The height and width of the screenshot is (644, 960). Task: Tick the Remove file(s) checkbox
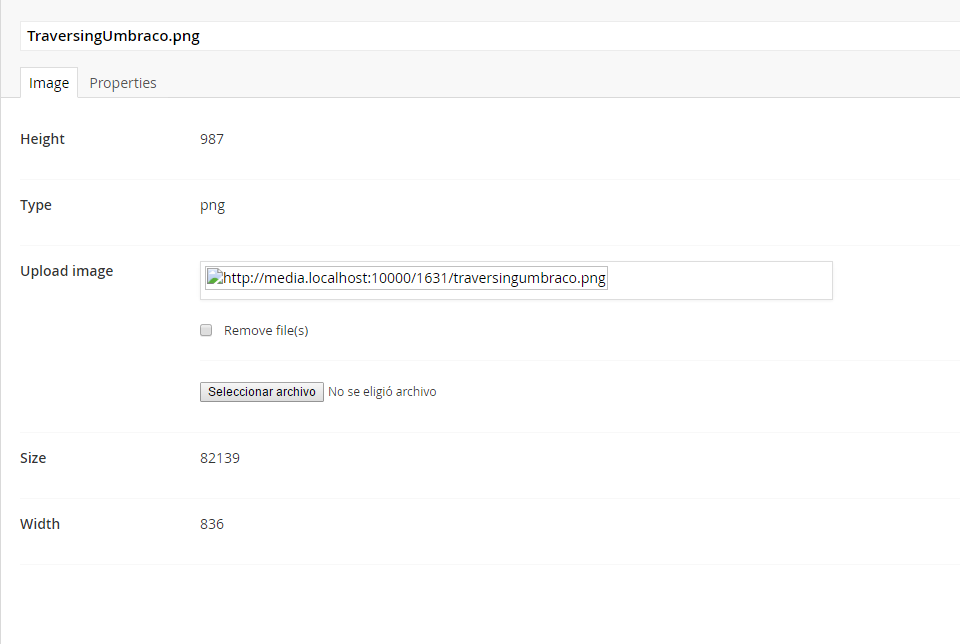pyautogui.click(x=206, y=330)
